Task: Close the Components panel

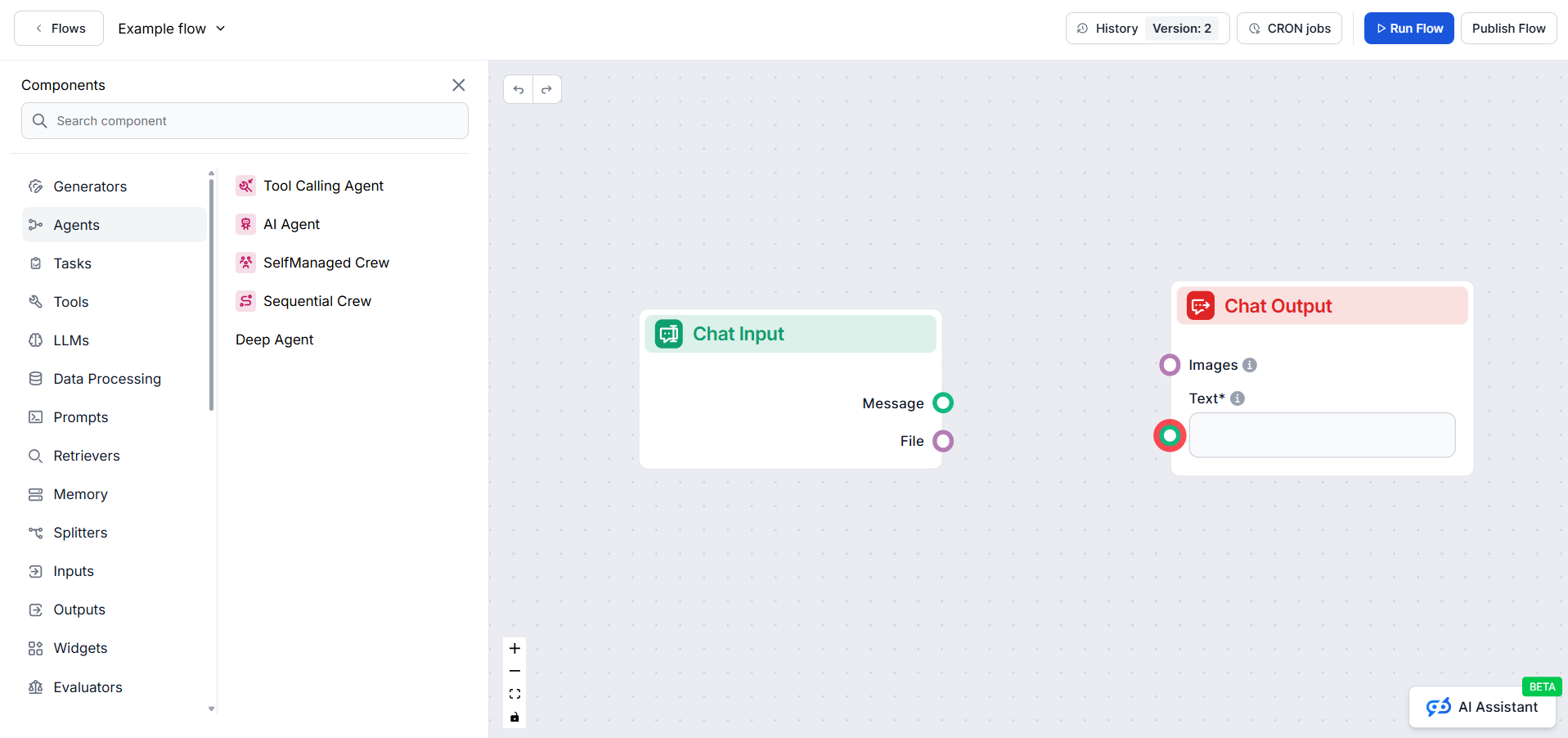Action: (458, 84)
